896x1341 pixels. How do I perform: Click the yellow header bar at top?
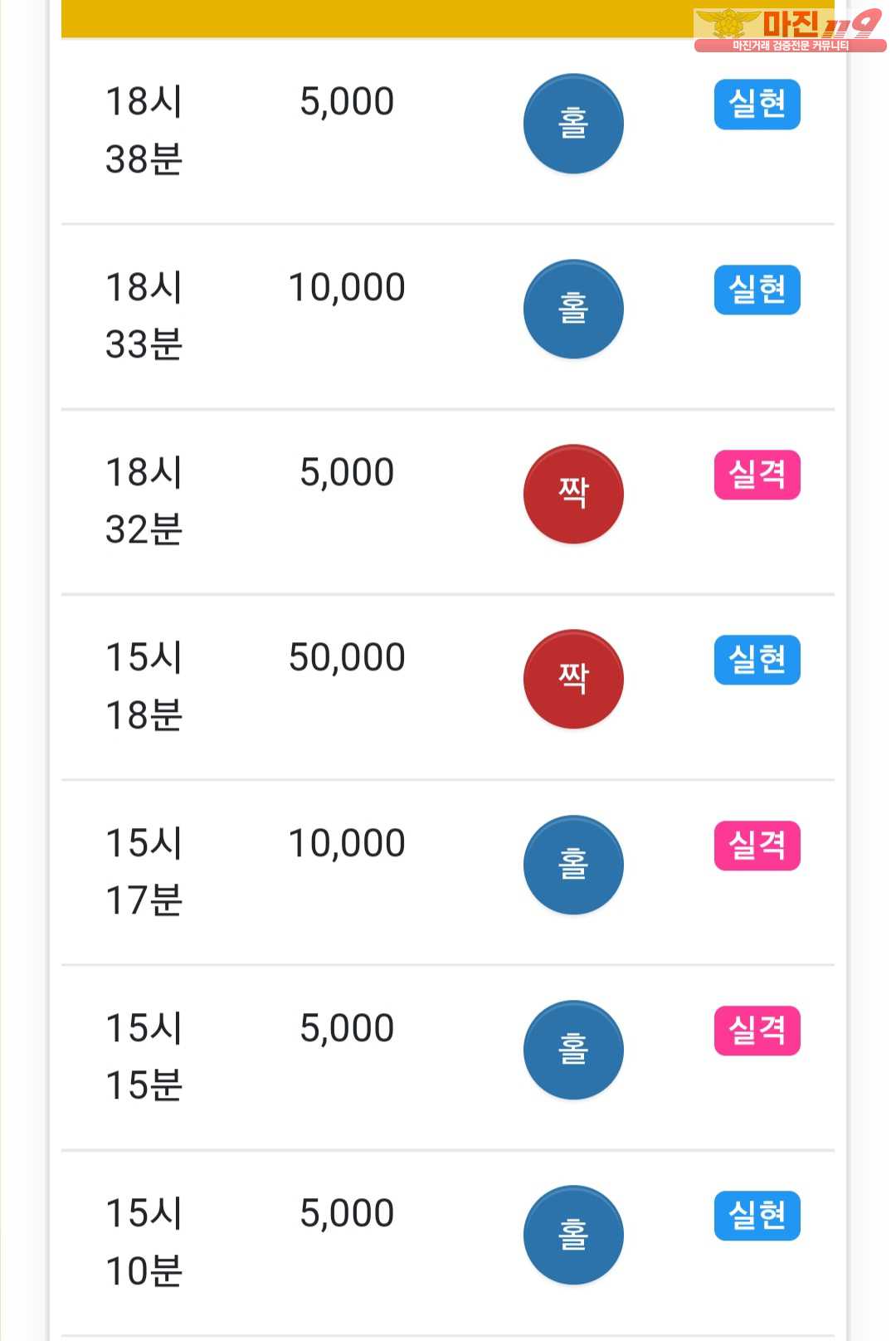373,18
